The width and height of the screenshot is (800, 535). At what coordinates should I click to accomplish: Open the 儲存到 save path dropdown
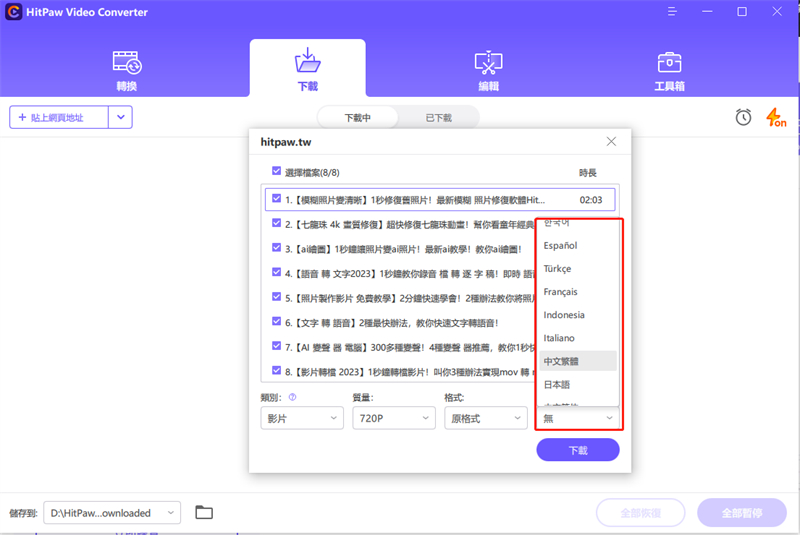click(112, 513)
